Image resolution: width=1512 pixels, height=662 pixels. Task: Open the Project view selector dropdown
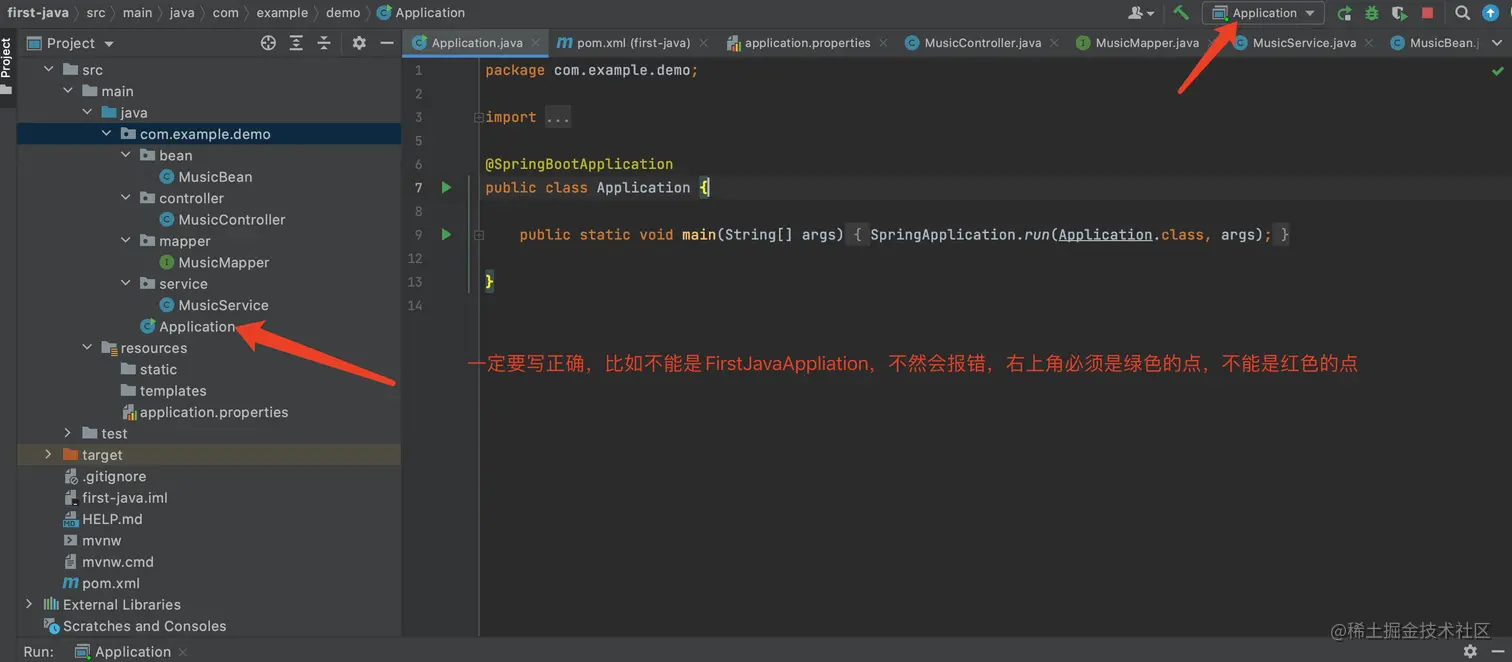[x=70, y=43]
